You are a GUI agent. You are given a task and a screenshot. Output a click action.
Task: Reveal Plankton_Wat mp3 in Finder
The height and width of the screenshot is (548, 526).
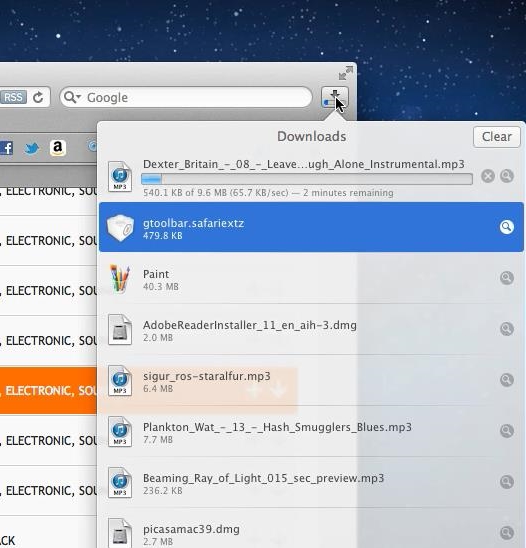click(506, 431)
